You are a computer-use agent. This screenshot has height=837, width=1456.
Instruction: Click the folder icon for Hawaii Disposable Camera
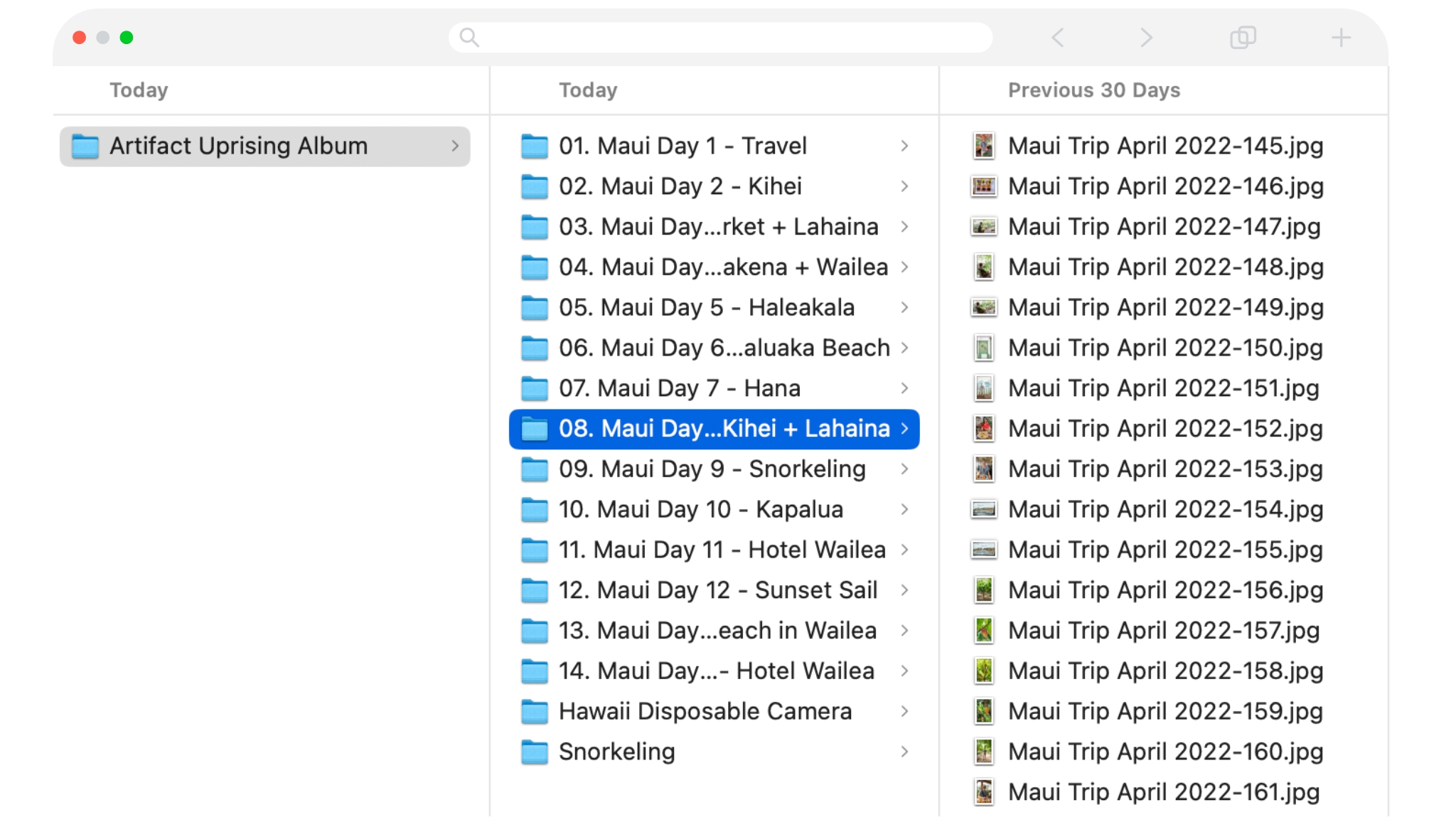tap(534, 711)
